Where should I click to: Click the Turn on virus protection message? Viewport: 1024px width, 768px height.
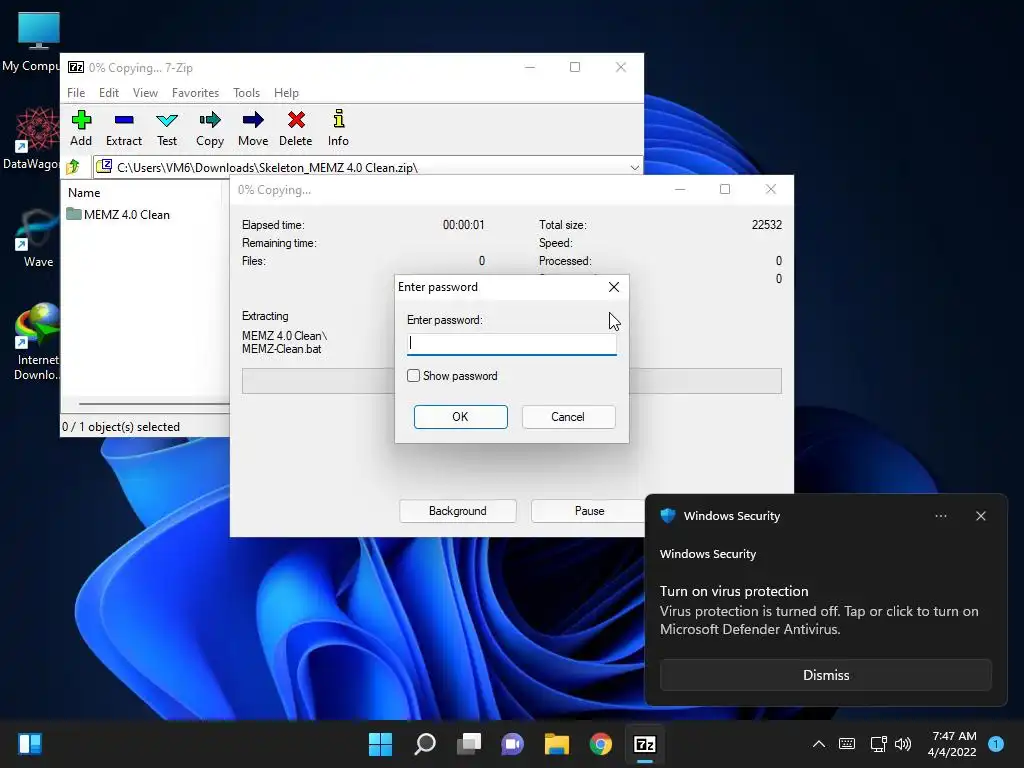click(819, 610)
